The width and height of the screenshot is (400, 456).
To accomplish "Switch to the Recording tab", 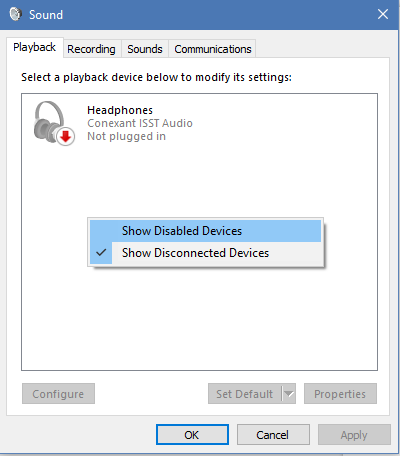I will pos(91,49).
